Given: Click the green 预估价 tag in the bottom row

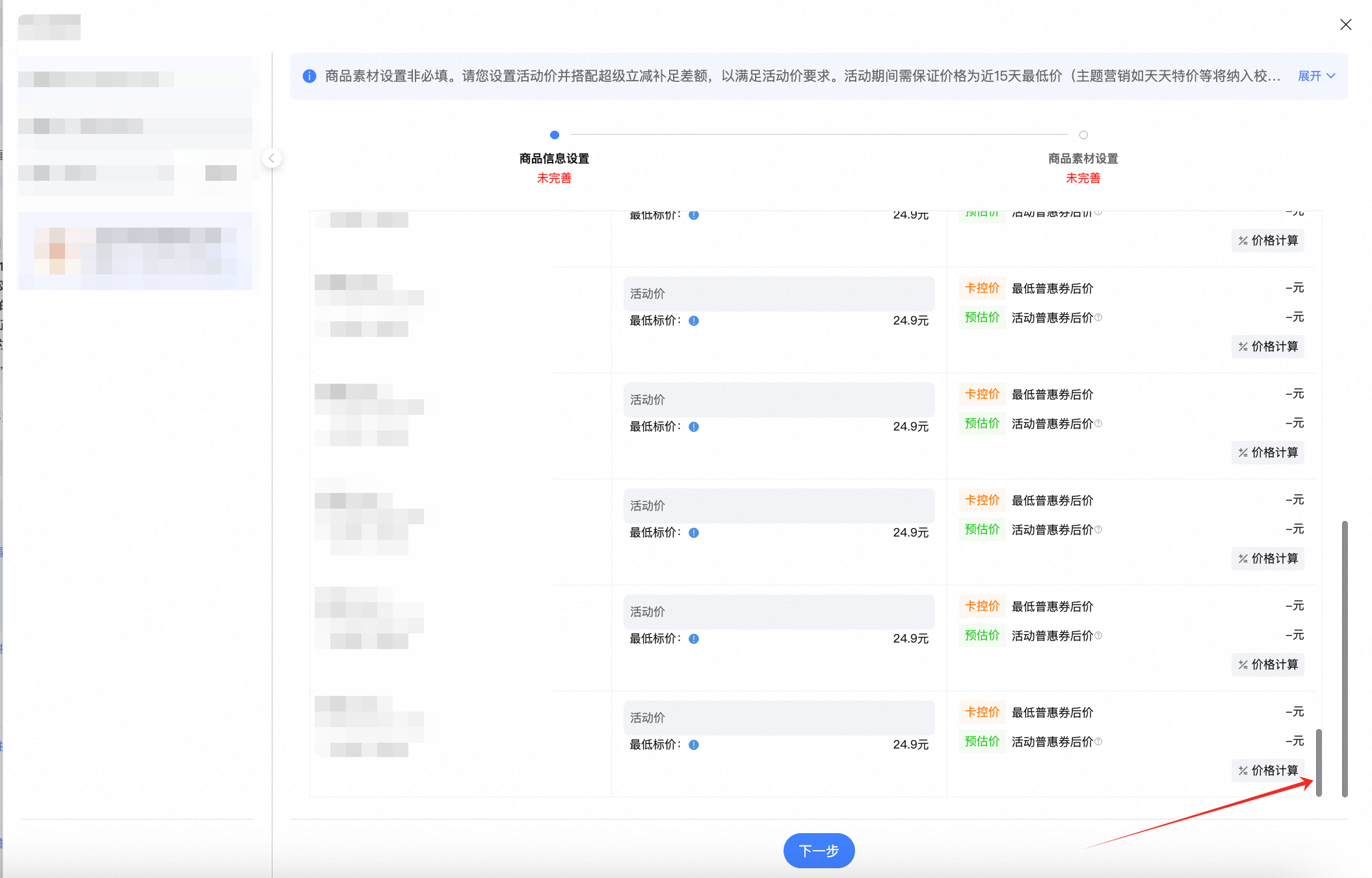Looking at the screenshot, I should click(982, 741).
